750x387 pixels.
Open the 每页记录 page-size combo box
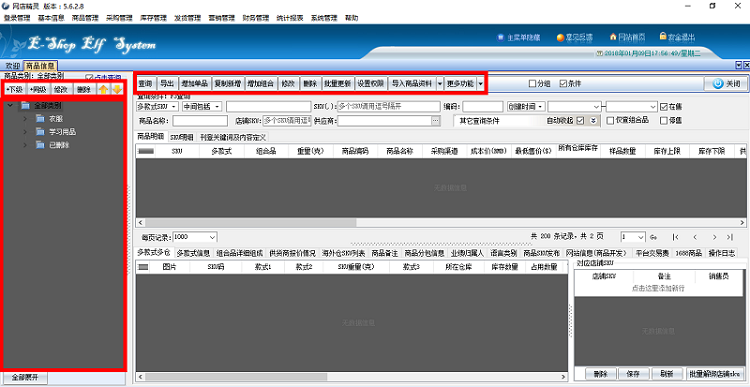click(x=195, y=237)
